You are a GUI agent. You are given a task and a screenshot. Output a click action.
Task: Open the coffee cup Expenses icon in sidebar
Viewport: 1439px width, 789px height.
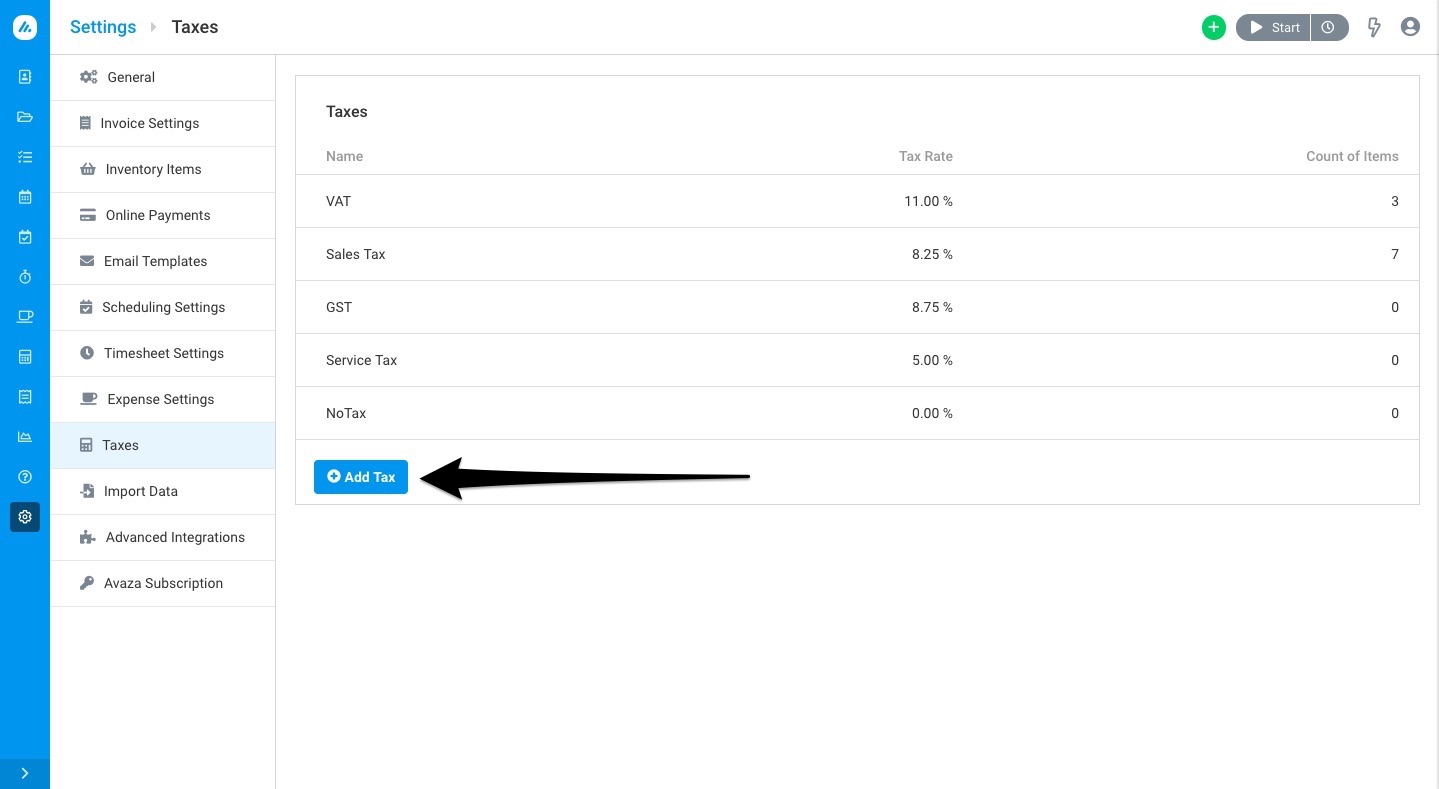point(25,317)
